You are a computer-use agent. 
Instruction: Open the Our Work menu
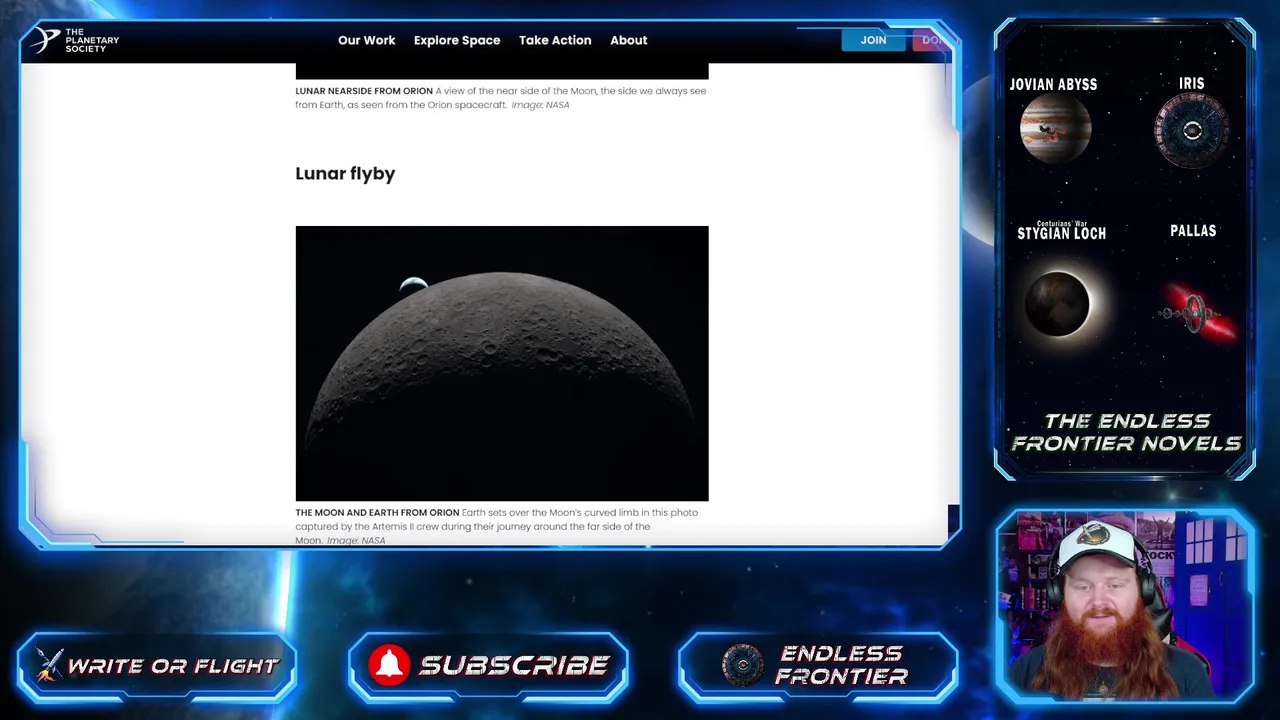pos(366,40)
